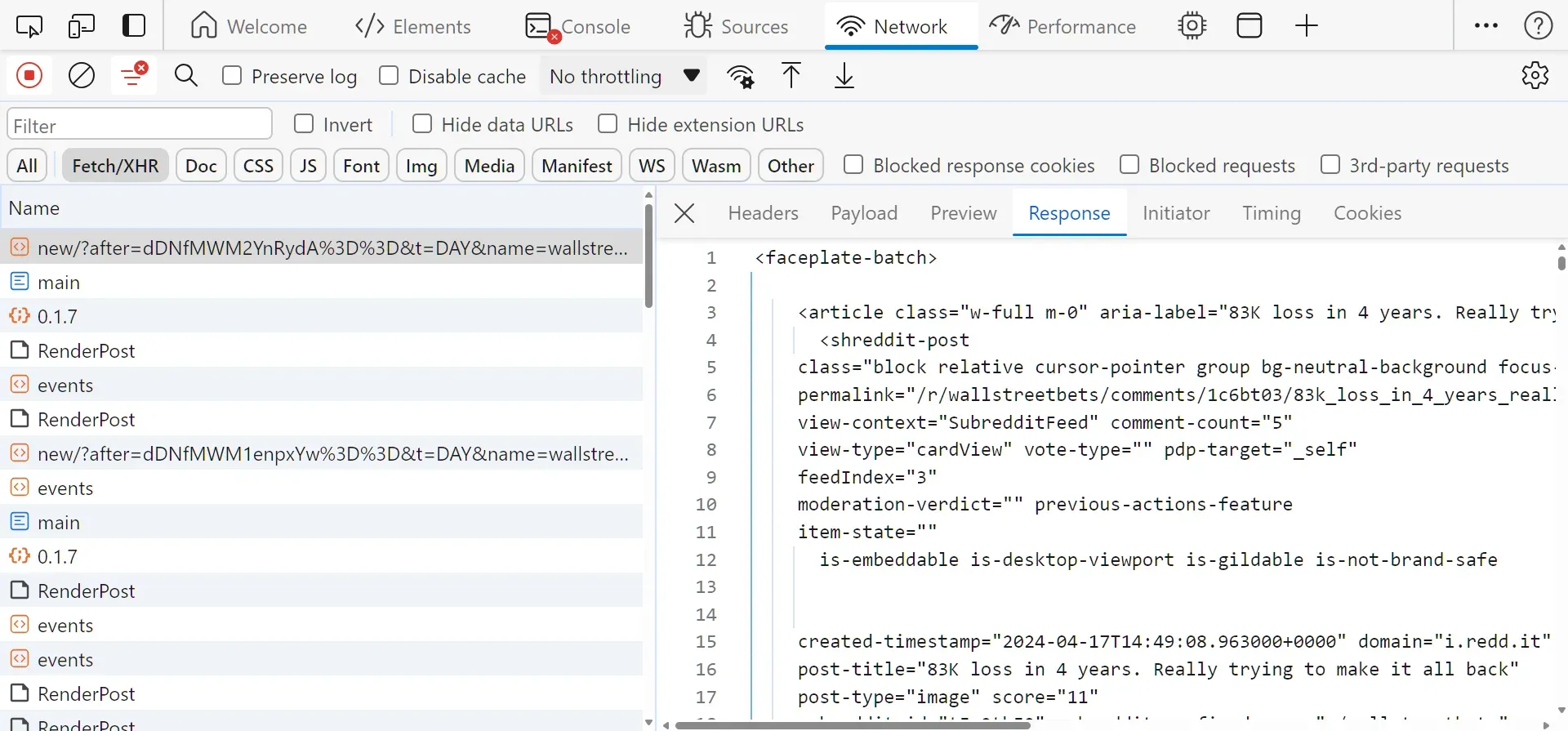This screenshot has width=1568, height=731.
Task: Close the request details pane
Action: coord(684,213)
